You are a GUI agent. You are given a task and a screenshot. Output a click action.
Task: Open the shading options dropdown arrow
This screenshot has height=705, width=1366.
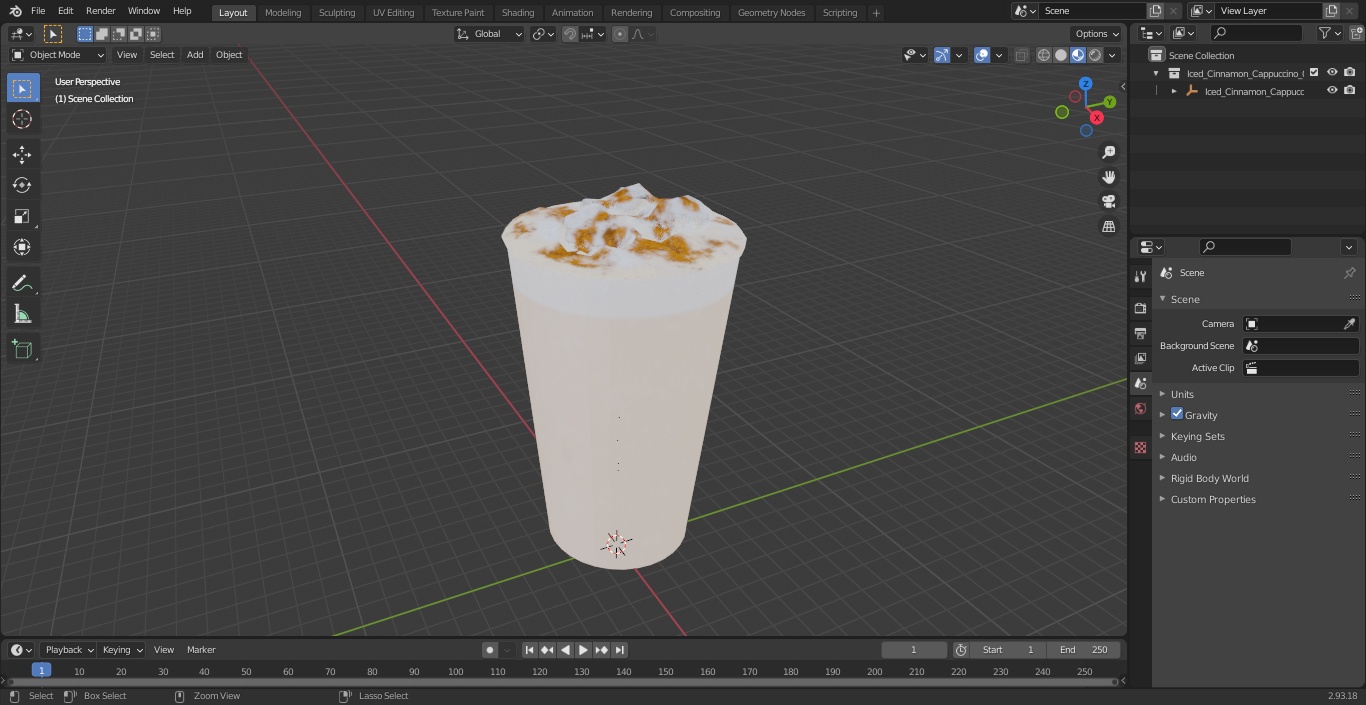point(1112,55)
